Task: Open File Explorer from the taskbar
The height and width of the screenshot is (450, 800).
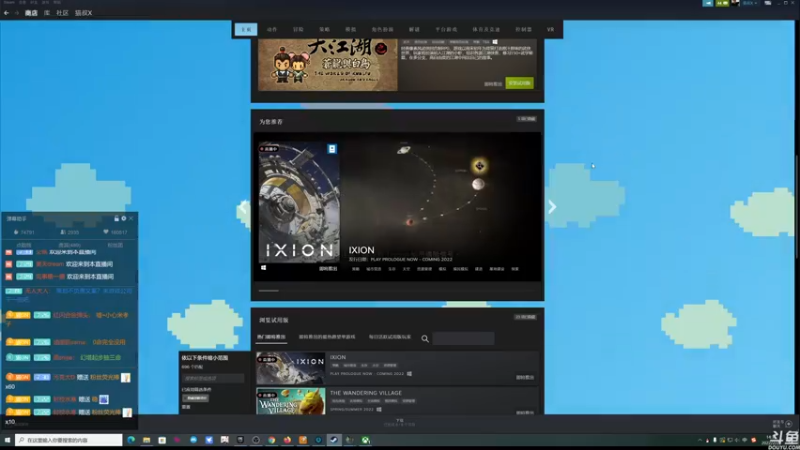Action: click(x=146, y=440)
